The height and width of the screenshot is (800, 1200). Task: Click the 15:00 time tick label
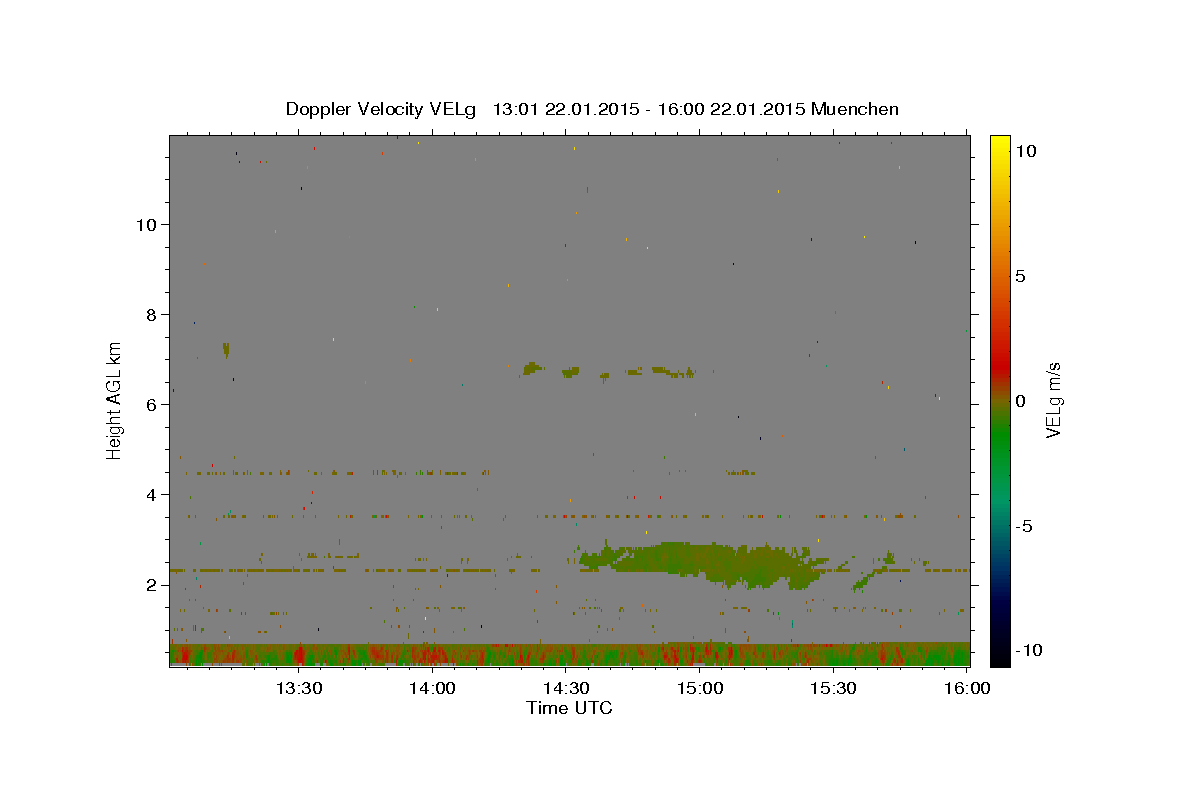coord(700,688)
